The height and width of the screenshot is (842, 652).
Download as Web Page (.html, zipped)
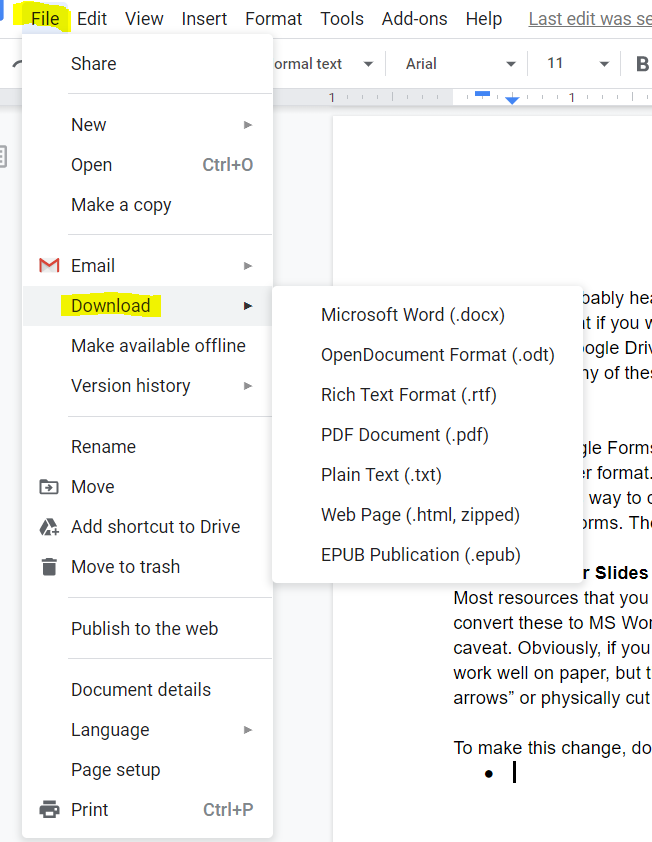pos(428,515)
